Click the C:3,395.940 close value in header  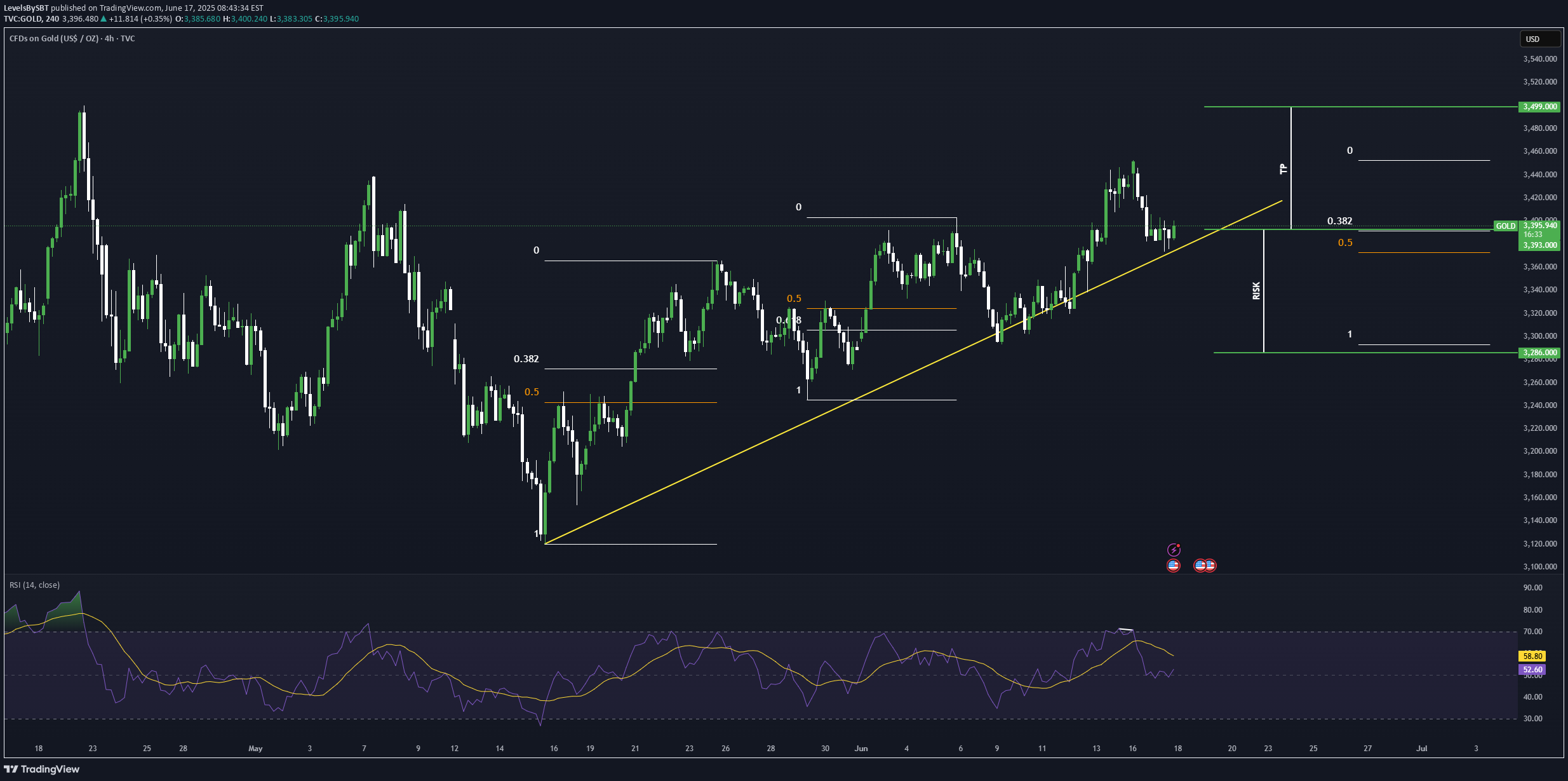[337, 19]
